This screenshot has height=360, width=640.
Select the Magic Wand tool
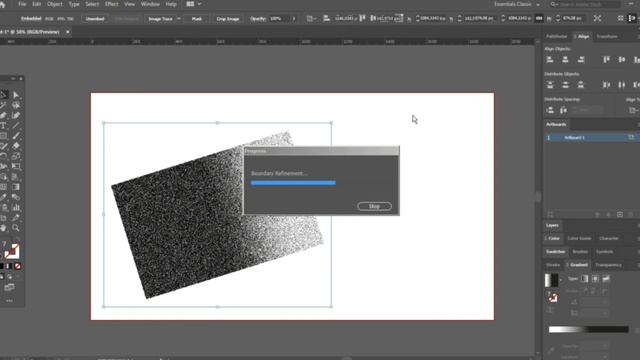click(x=4, y=105)
